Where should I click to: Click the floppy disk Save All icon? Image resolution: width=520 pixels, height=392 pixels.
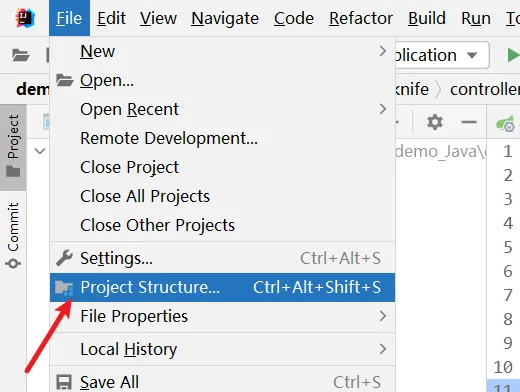pos(64,382)
